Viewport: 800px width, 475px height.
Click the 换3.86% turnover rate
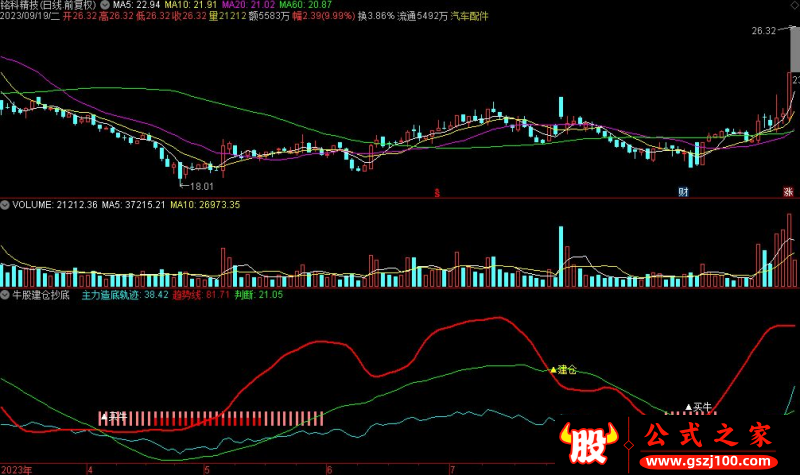pyautogui.click(x=376, y=16)
